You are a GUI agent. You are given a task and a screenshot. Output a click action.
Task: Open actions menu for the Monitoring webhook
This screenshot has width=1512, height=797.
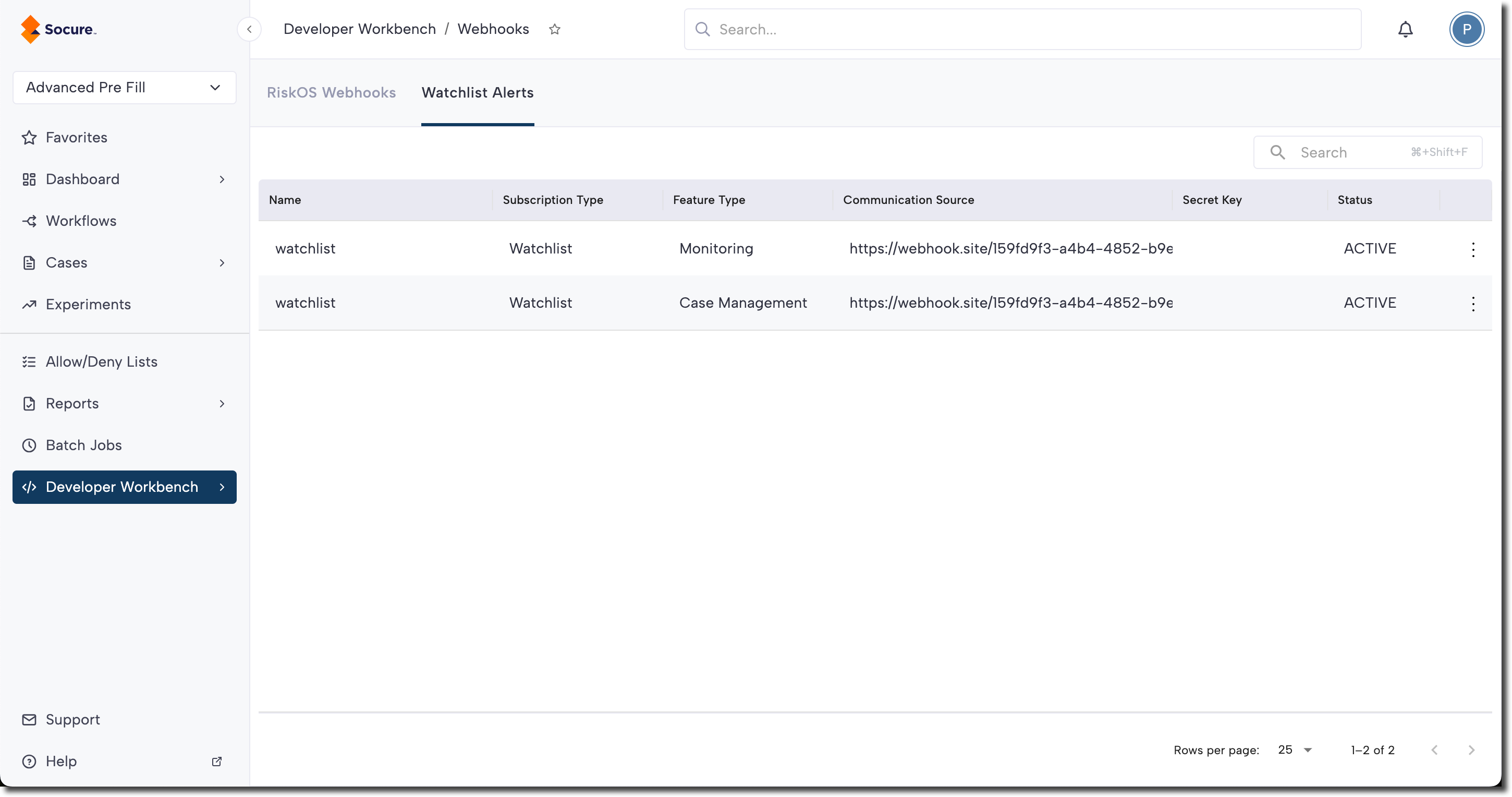pos(1473,250)
